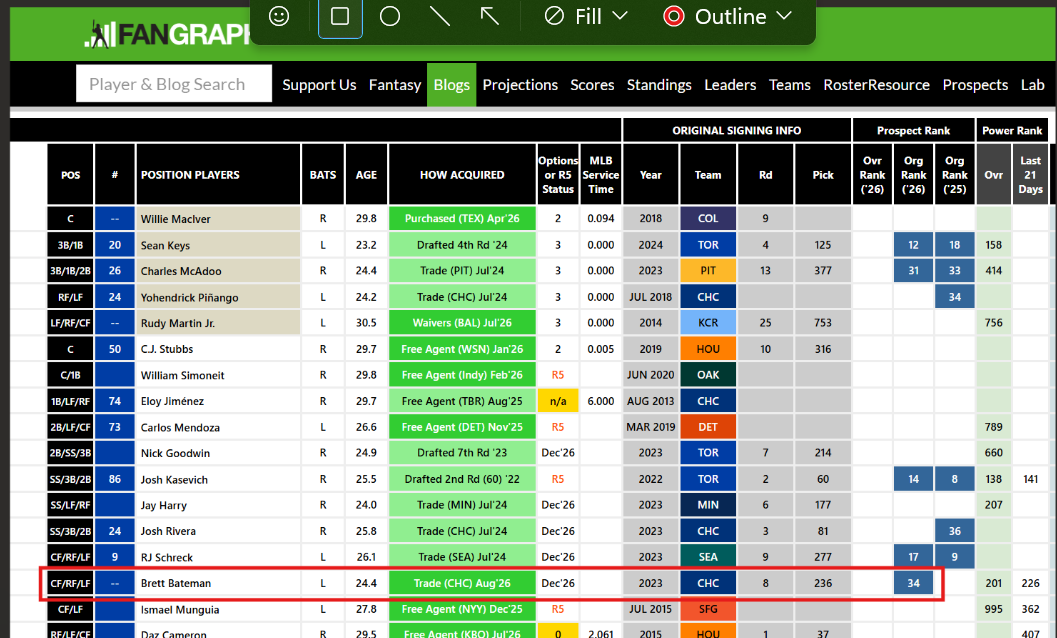Image resolution: width=1057 pixels, height=638 pixels.
Task: Open the Support Us menu
Action: (x=319, y=85)
